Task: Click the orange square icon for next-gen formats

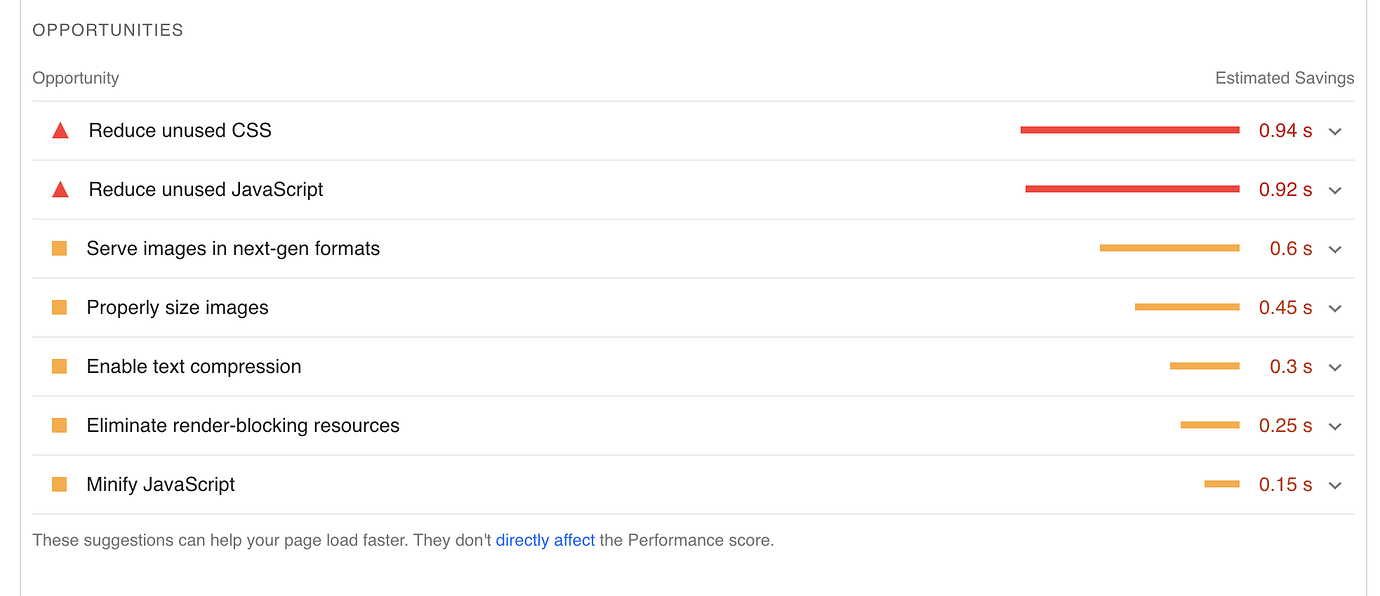Action: [x=59, y=248]
